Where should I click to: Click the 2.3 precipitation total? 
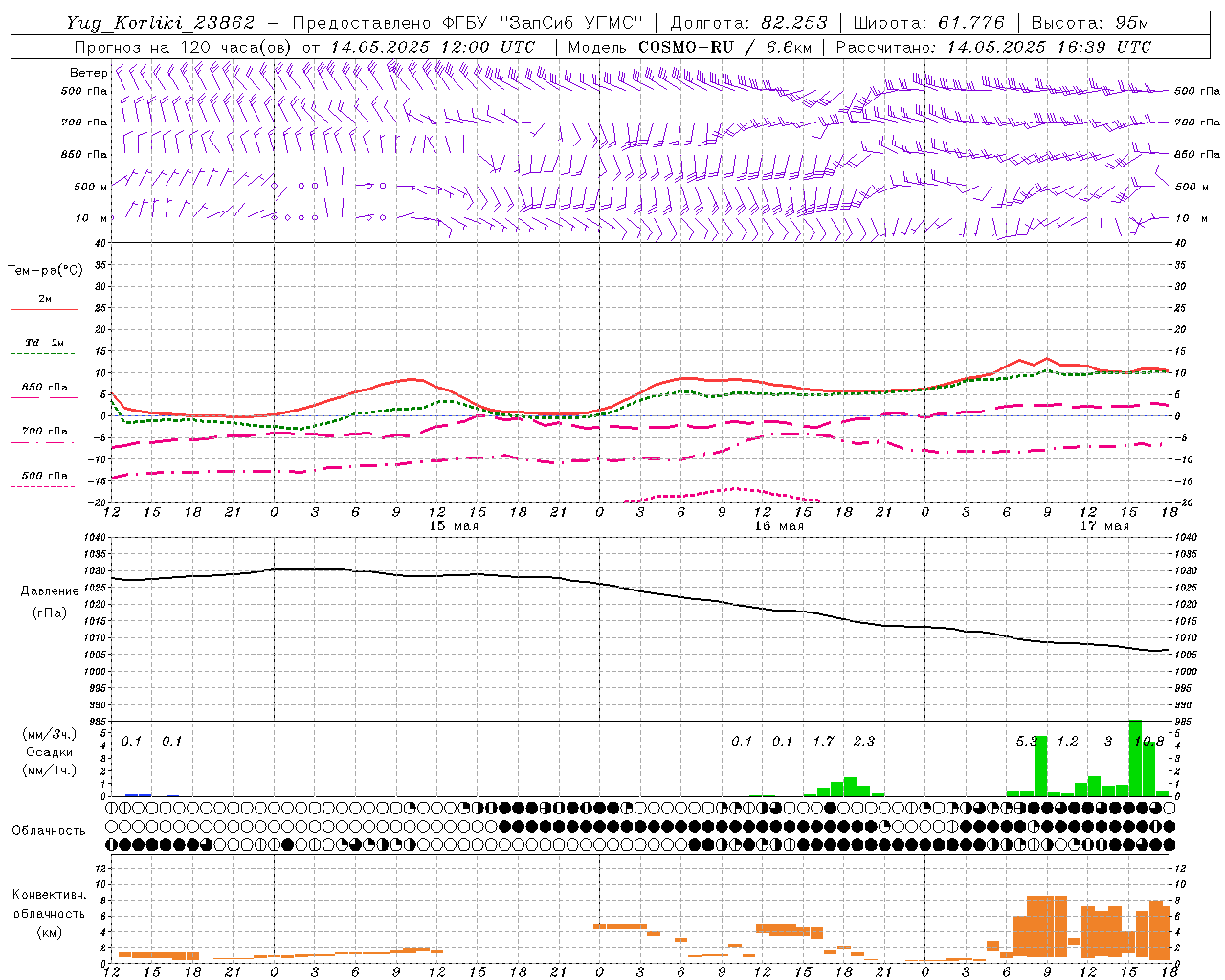point(864,741)
